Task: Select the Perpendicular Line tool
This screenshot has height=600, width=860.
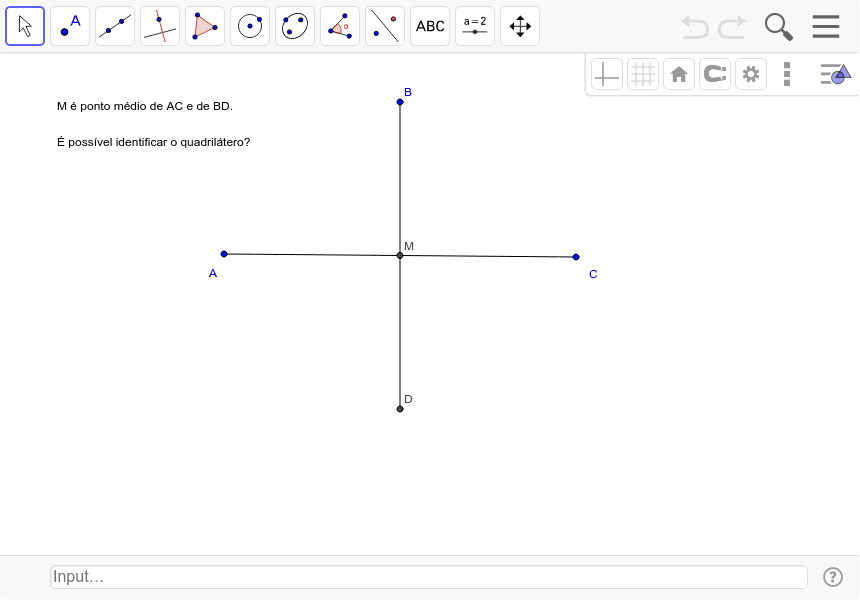Action: [160, 26]
